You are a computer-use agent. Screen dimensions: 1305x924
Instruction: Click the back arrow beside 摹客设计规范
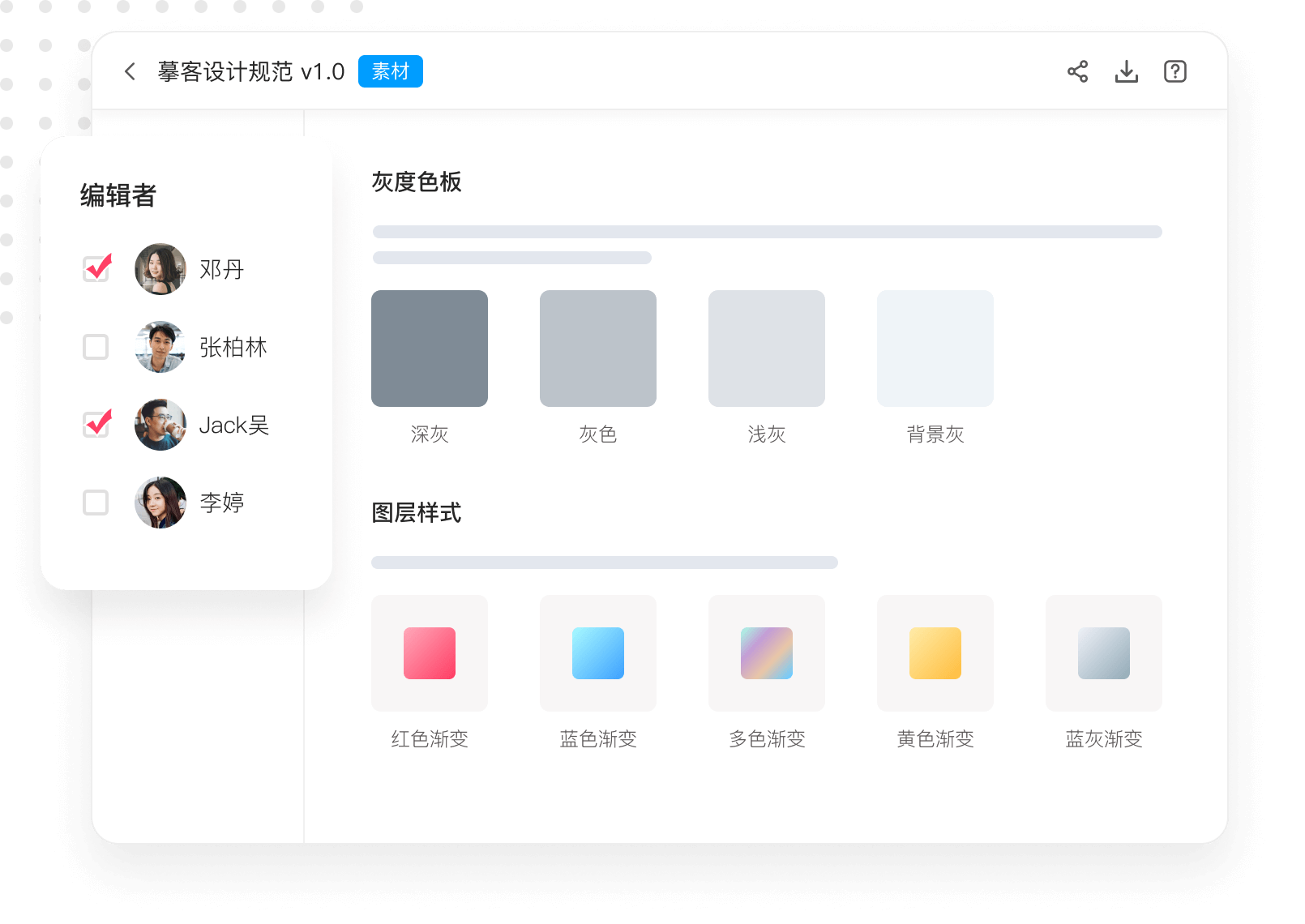(130, 71)
